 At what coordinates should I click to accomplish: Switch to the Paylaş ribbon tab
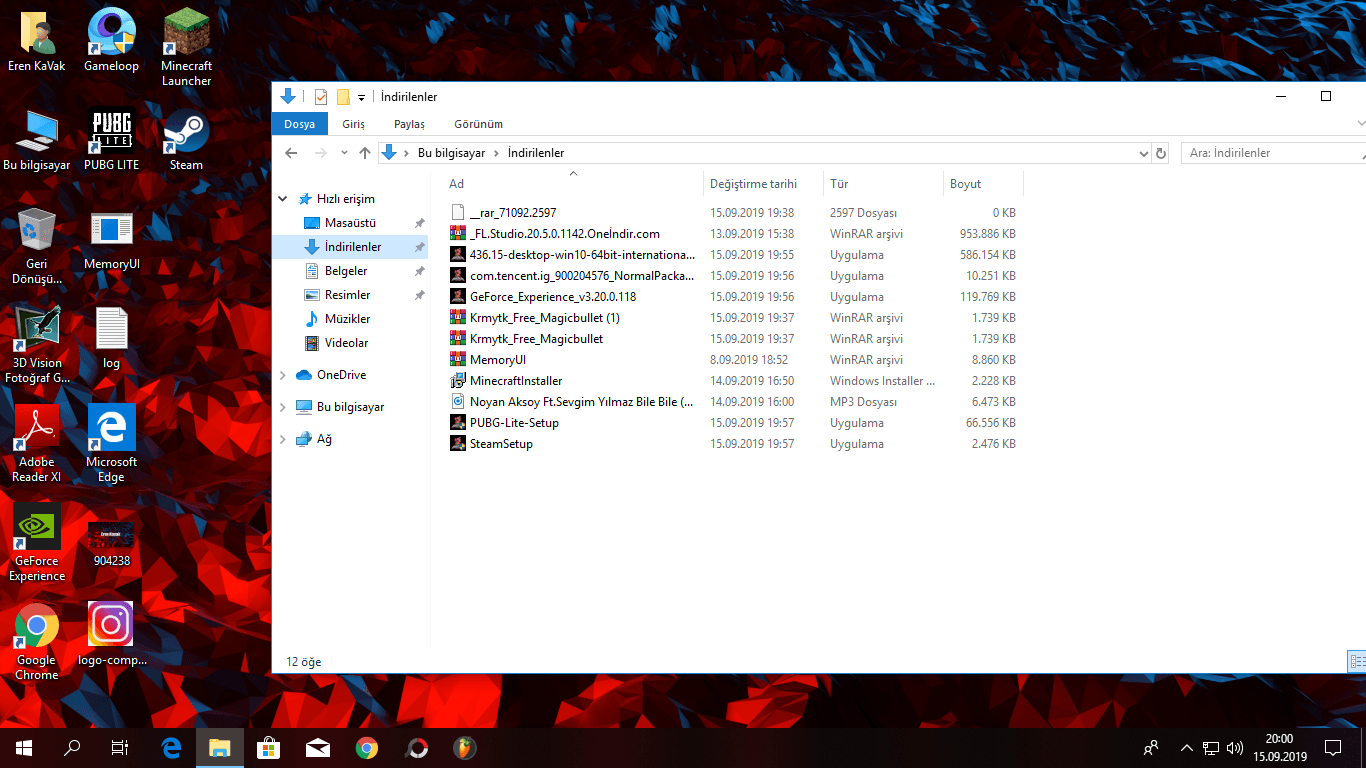pos(409,124)
